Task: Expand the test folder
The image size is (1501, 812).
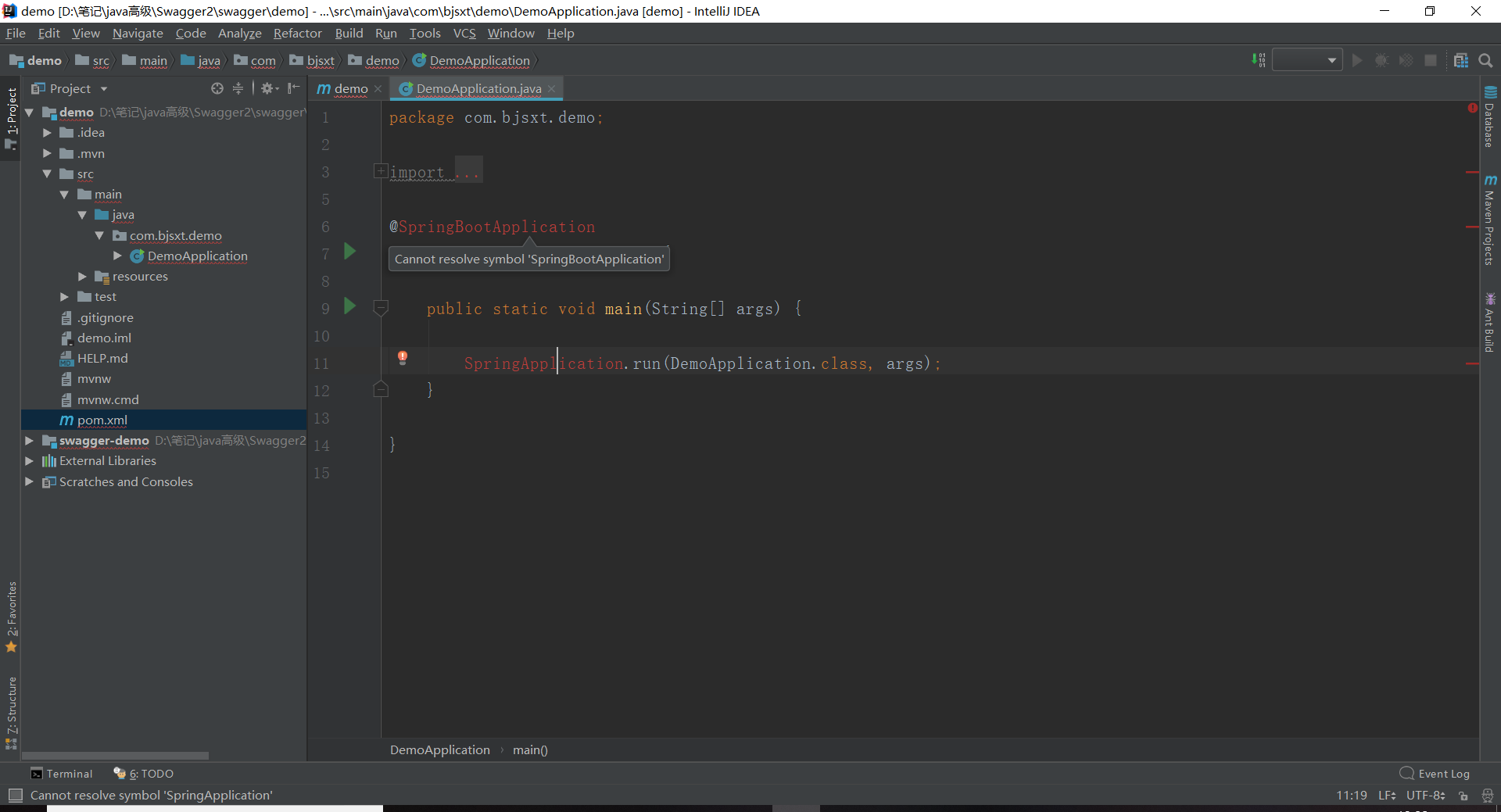Action: tap(64, 297)
